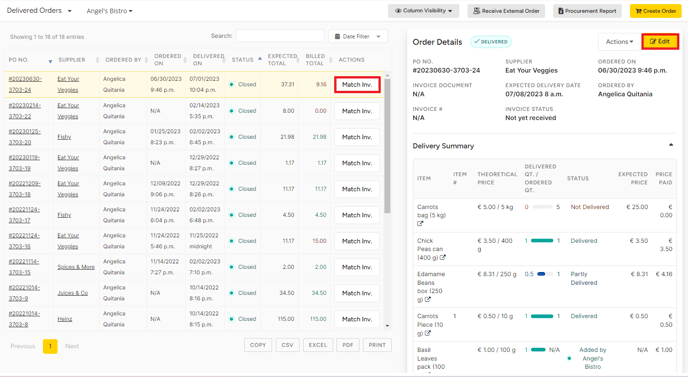Click Match Inv. for PO 20230125-3703-20
The width and height of the screenshot is (688, 377).
click(x=357, y=137)
